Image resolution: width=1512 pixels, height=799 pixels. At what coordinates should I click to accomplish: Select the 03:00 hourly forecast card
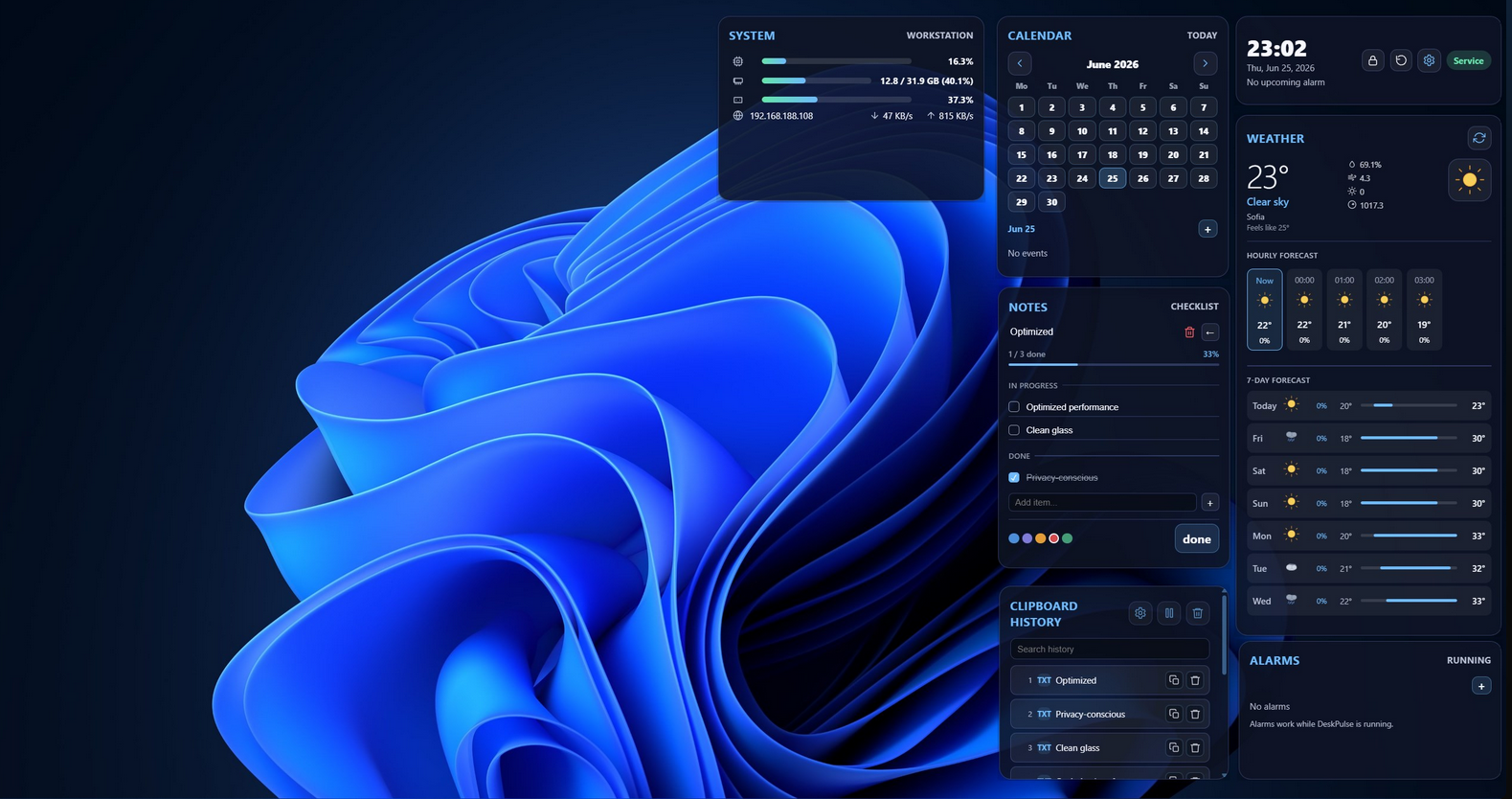pyautogui.click(x=1424, y=309)
